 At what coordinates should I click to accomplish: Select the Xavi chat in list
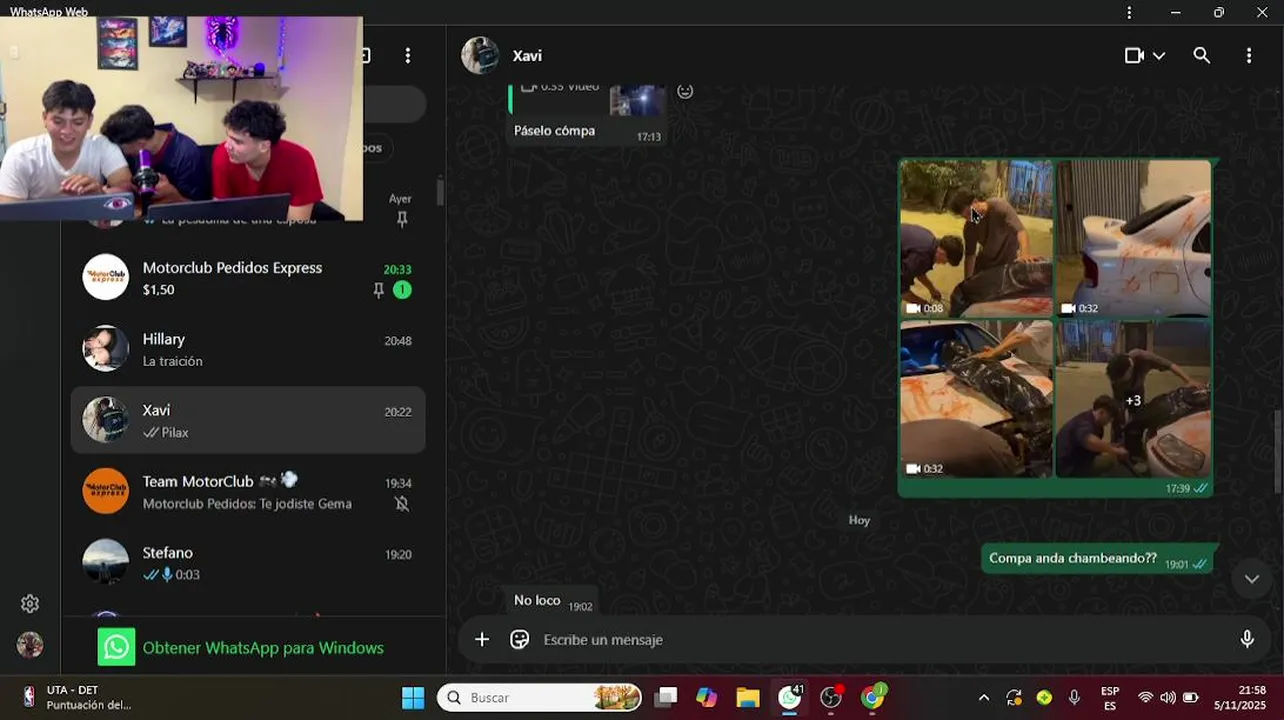pyautogui.click(x=248, y=420)
